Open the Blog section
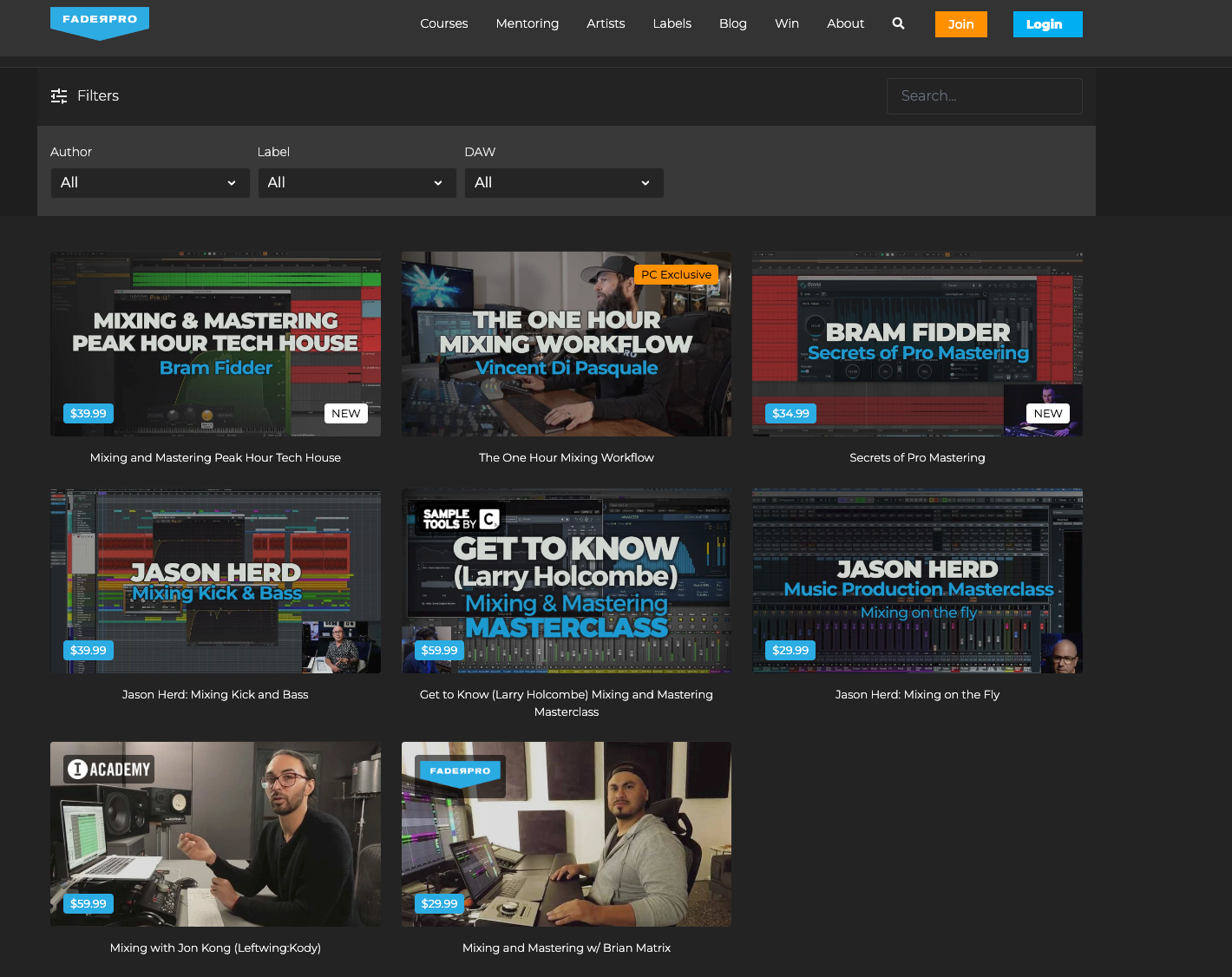 point(733,23)
